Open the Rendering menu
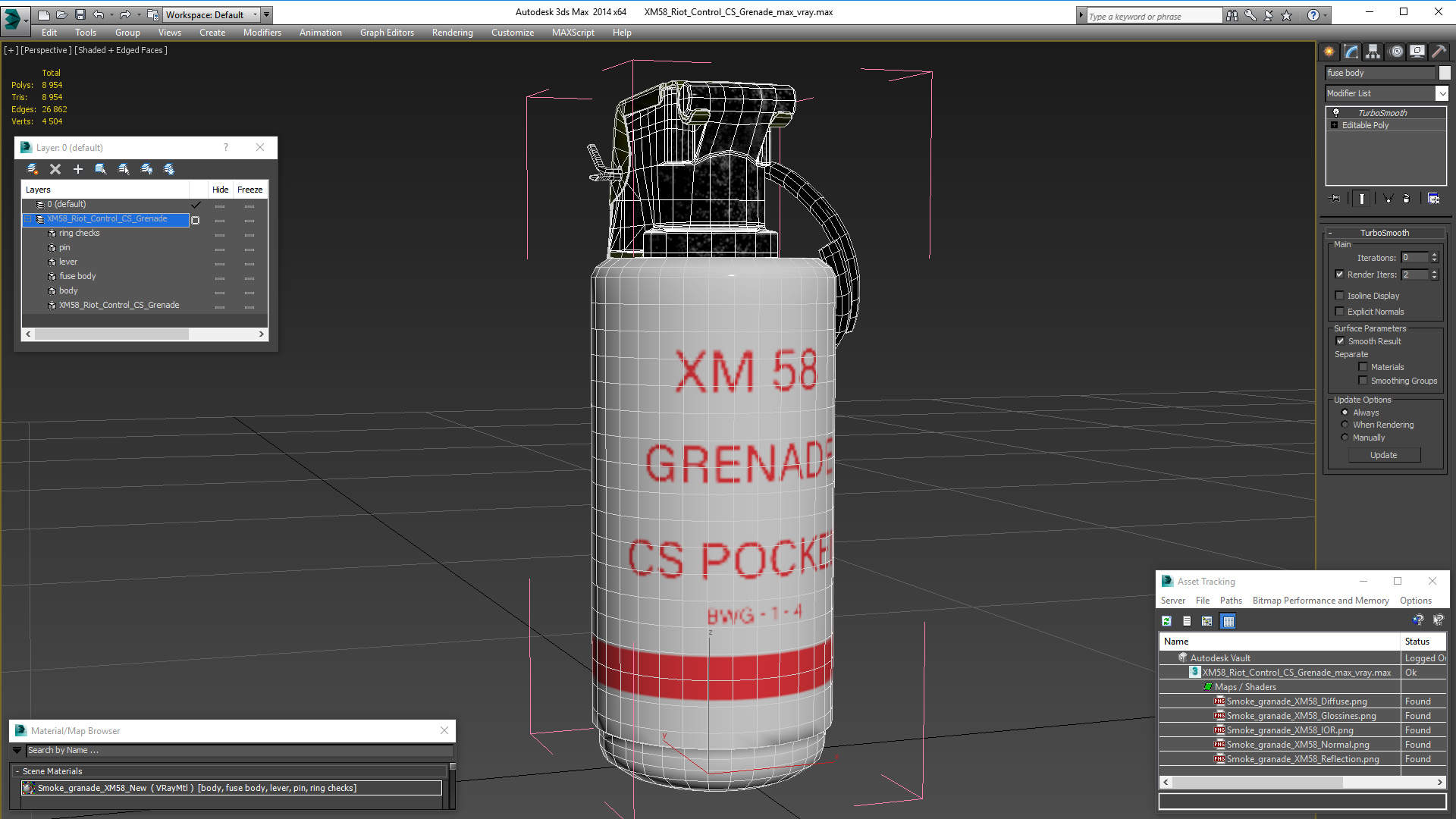1456x819 pixels. [x=452, y=33]
